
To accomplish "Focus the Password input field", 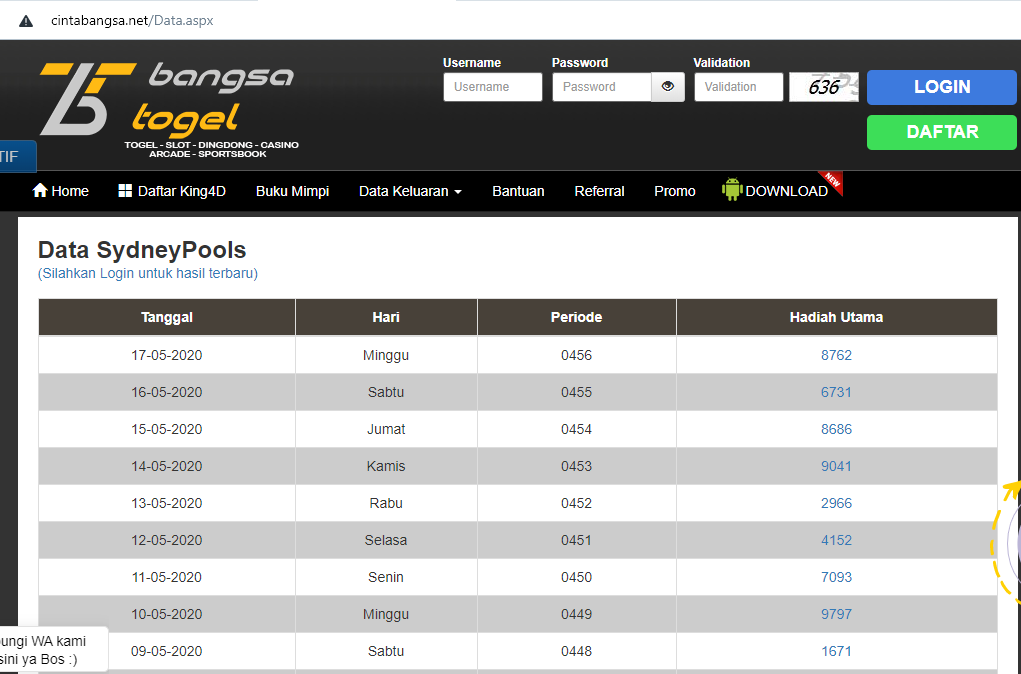I will 602,87.
